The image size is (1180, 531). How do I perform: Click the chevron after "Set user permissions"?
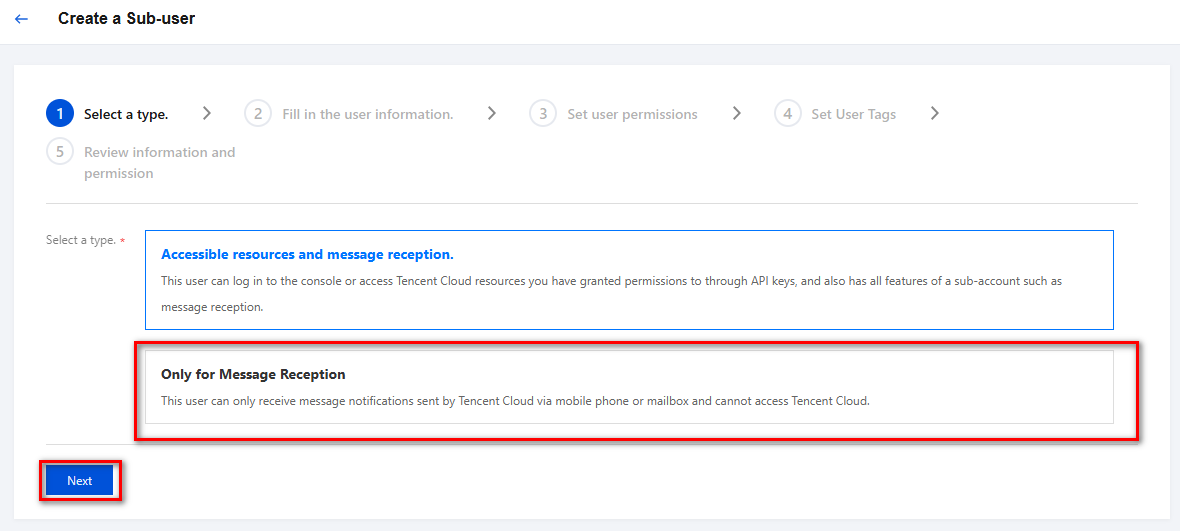(736, 114)
